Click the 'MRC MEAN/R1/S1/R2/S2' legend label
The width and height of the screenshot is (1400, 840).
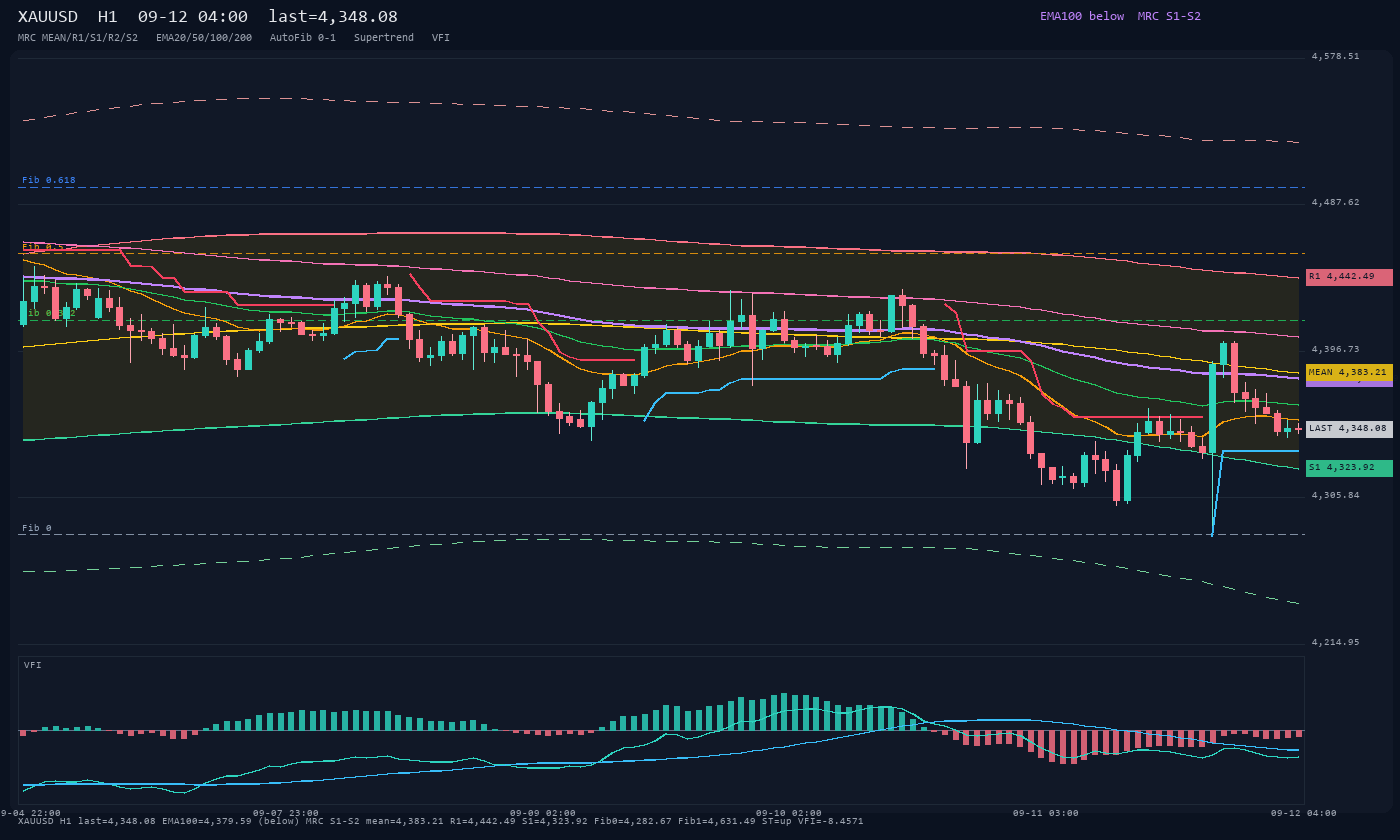(78, 38)
